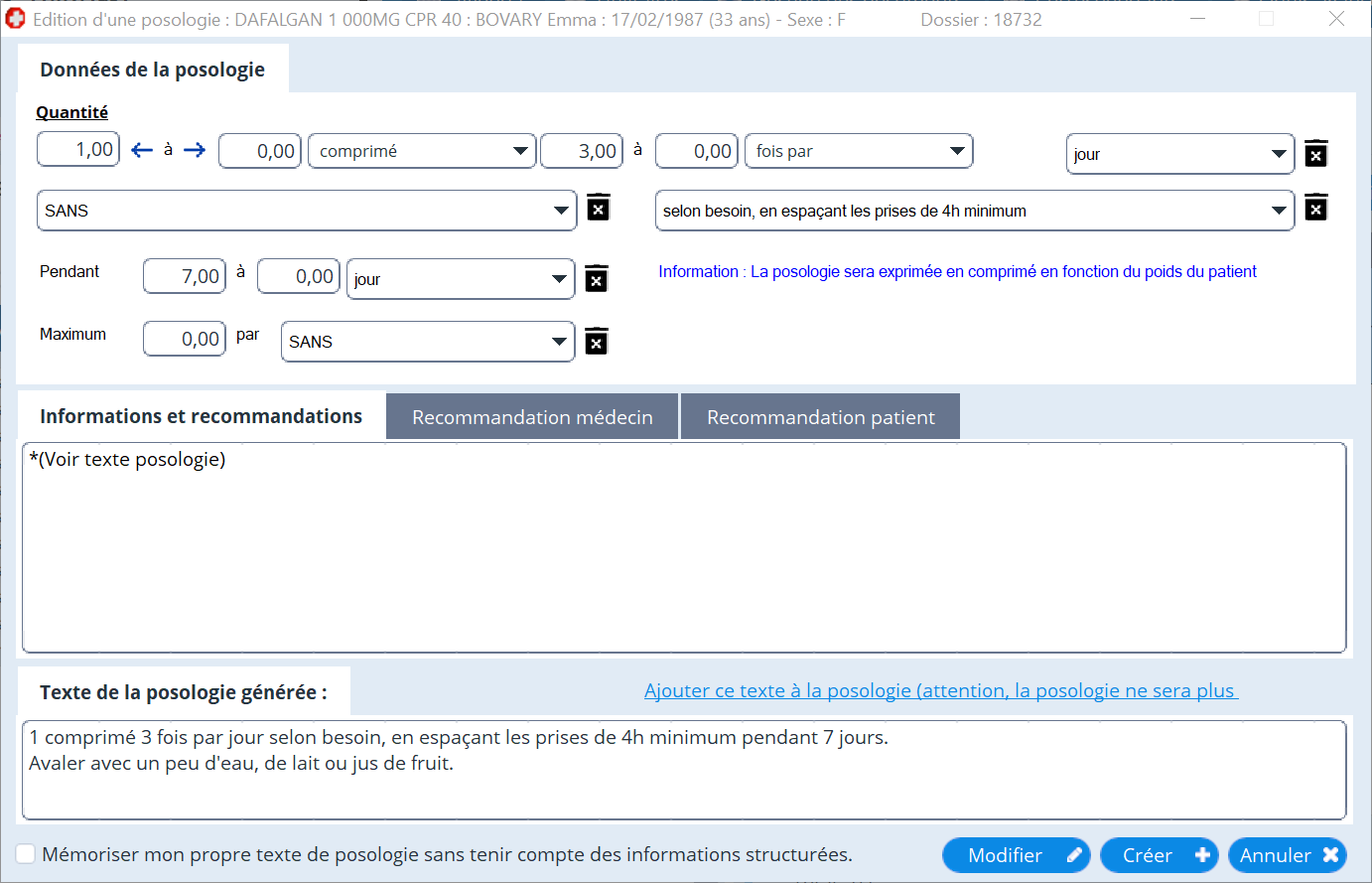The image size is (1372, 883).
Task: Click the right blue arrow before second quantity
Action: (x=195, y=150)
